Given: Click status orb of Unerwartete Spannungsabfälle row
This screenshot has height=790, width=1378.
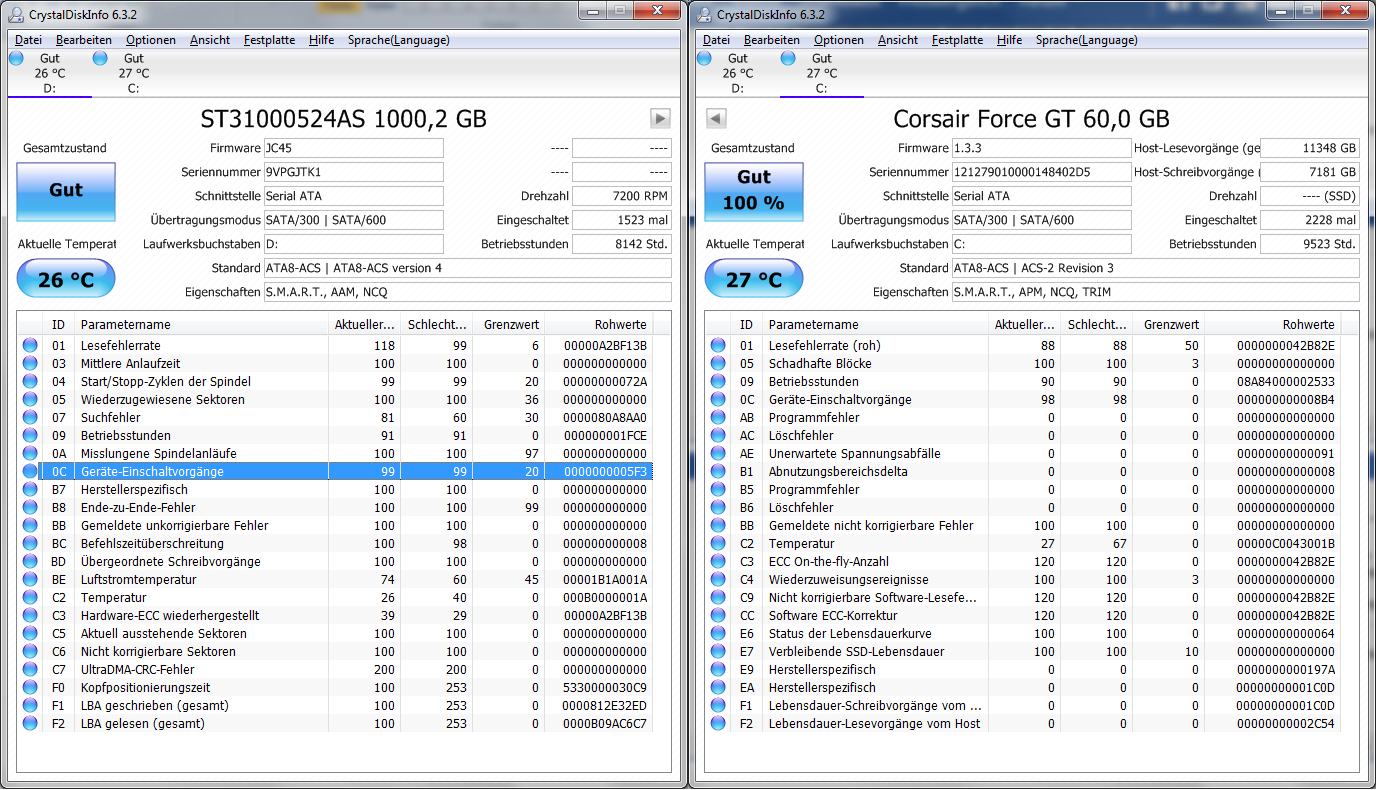Looking at the screenshot, I should (718, 454).
